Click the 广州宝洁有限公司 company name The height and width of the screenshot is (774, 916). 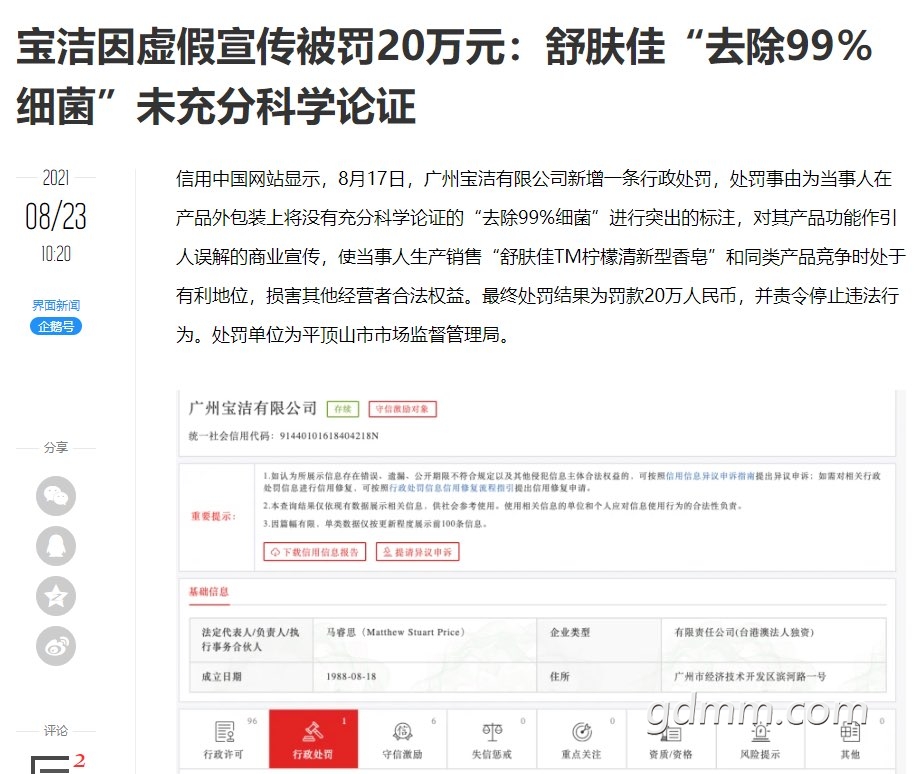point(252,408)
